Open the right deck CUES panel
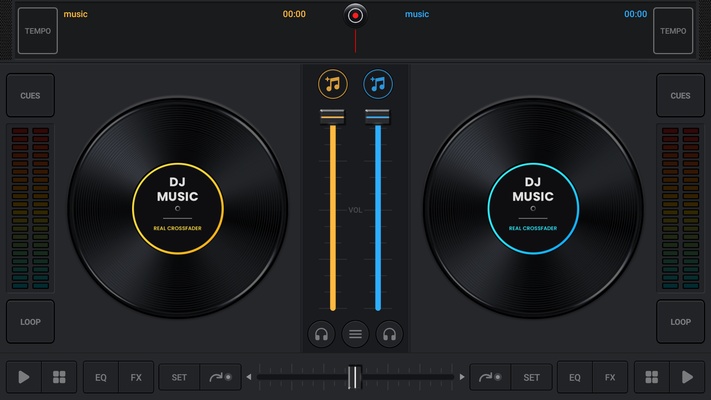Screen dimensions: 711x400 (680, 95)
